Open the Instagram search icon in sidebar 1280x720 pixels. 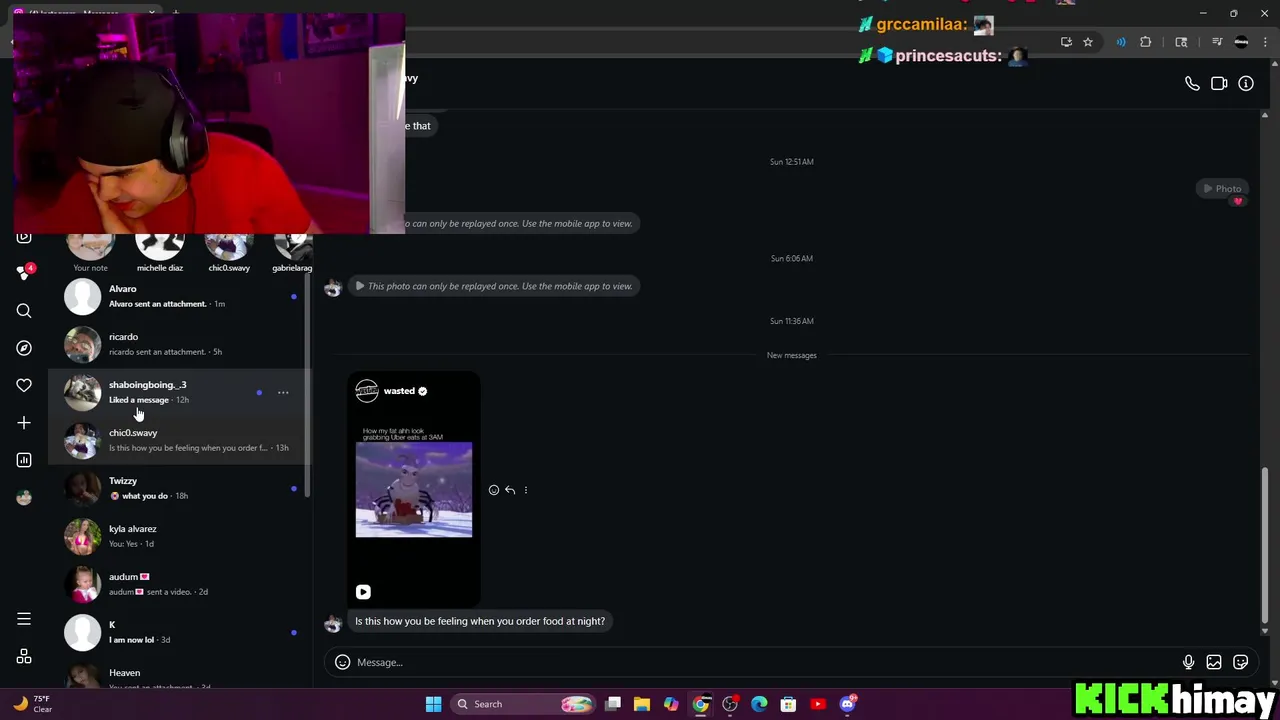coord(24,311)
